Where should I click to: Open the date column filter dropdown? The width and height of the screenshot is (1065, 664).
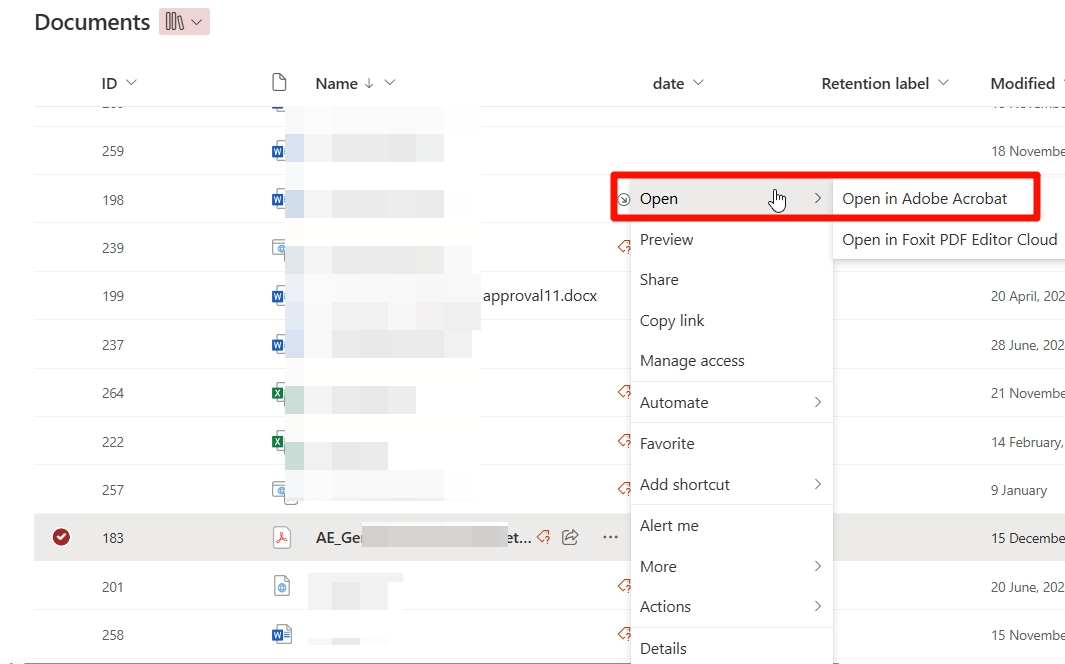[x=701, y=83]
